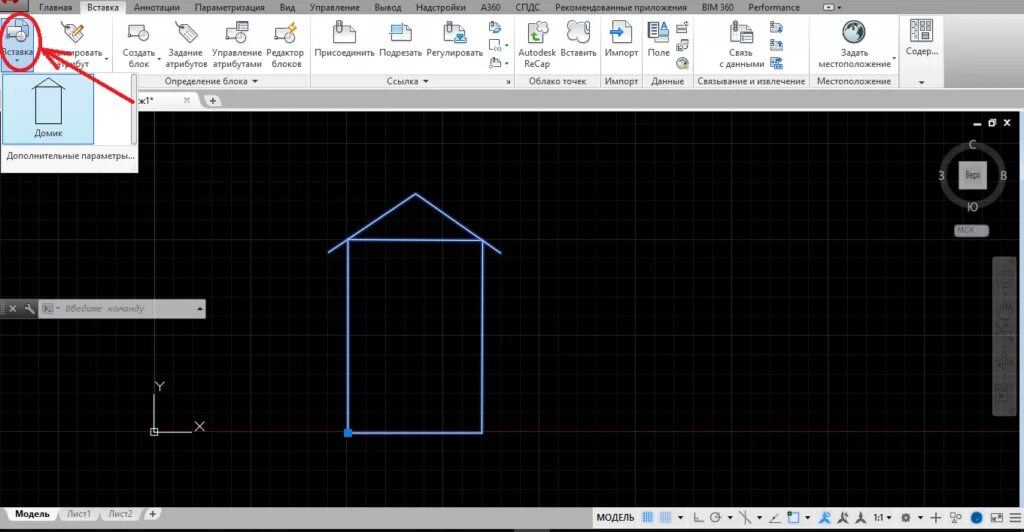Viewport: 1024px width, 532px height.
Task: Toggle polar tracking in status bar
Action: click(x=716, y=518)
